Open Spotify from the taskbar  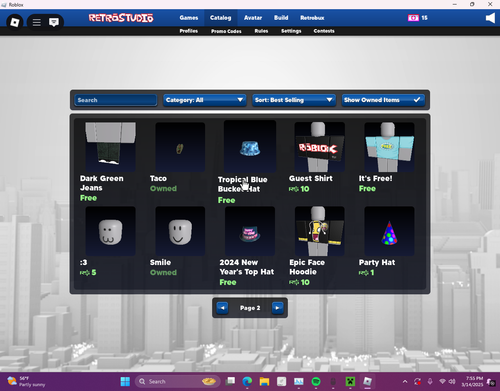316,381
